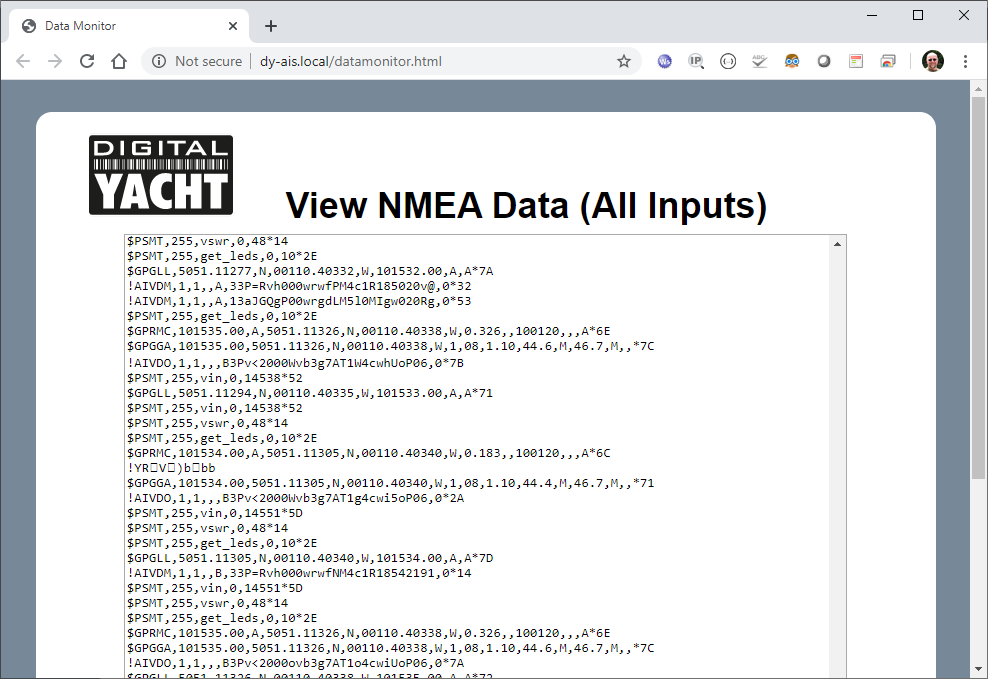Viewport: 988px width, 679px height.
Task: Open the blue WS extension icon
Action: tap(664, 61)
